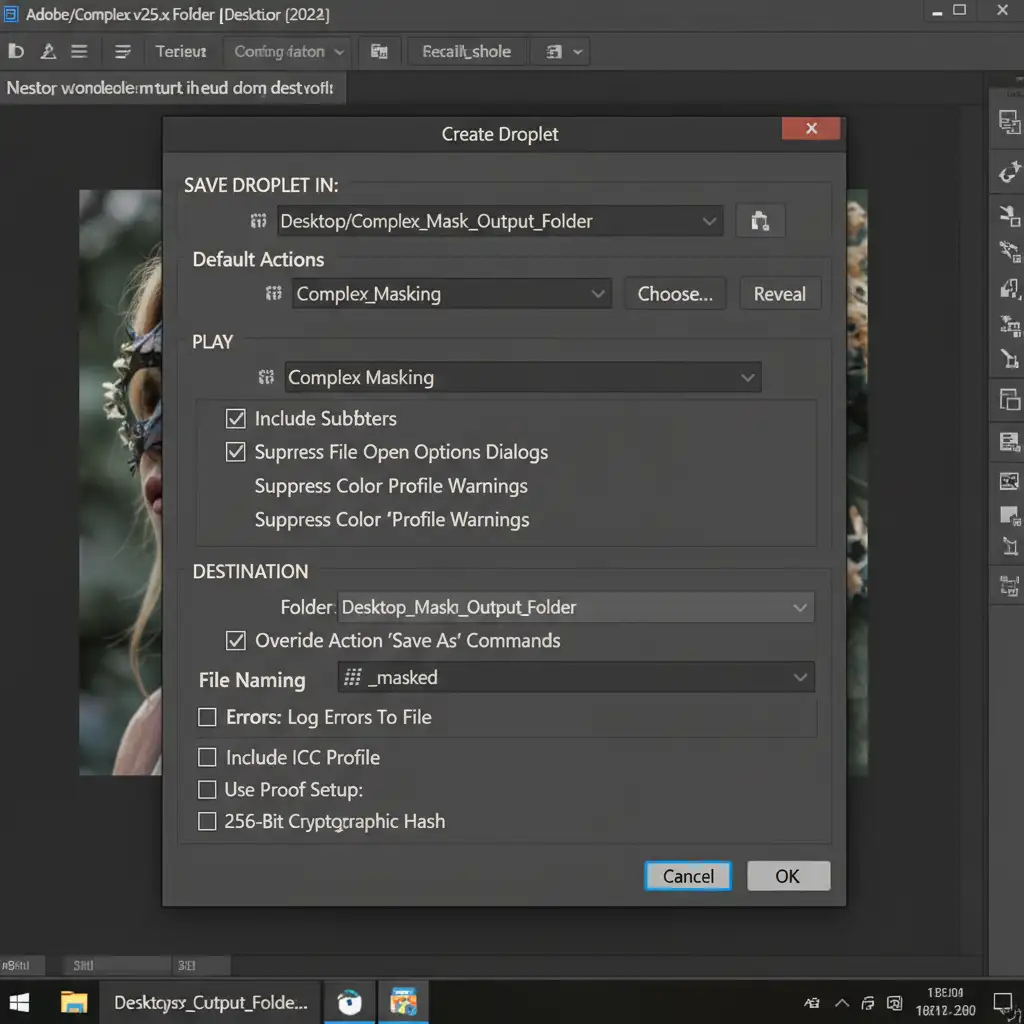
Task: Enable the Include ICC Profile checkbox
Action: click(207, 757)
